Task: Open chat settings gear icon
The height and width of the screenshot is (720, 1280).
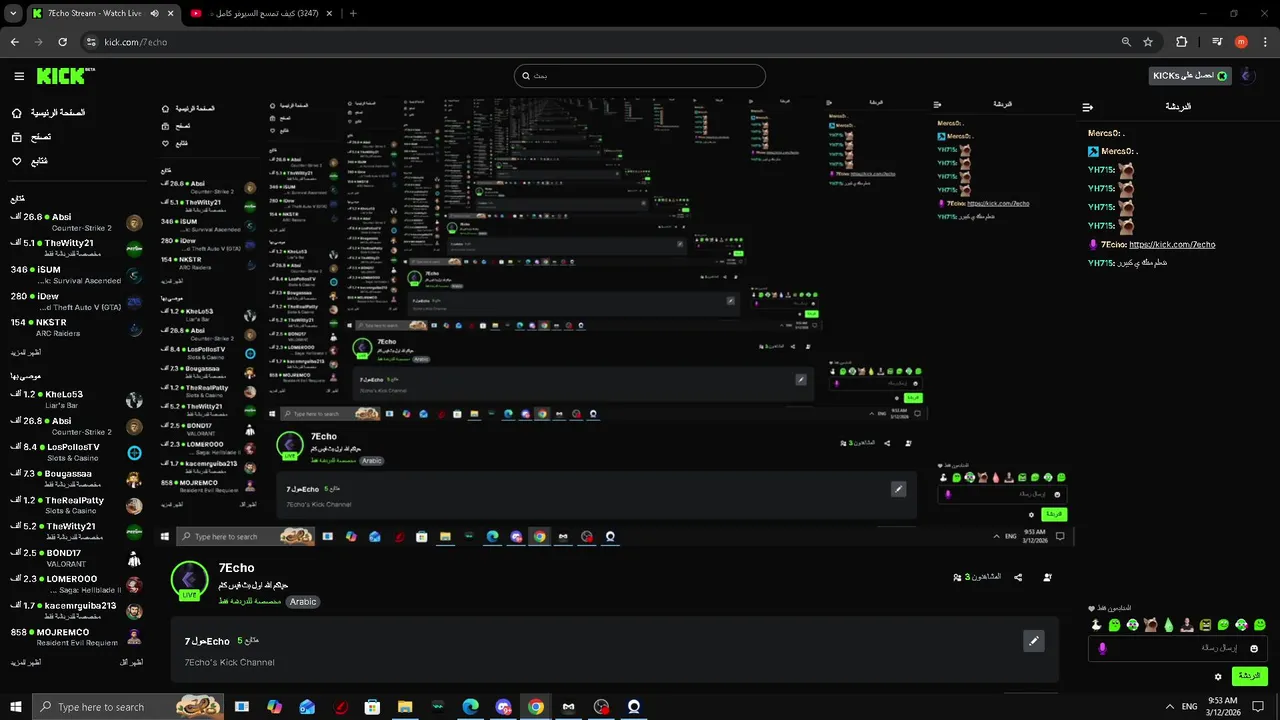Action: [x=1218, y=676]
